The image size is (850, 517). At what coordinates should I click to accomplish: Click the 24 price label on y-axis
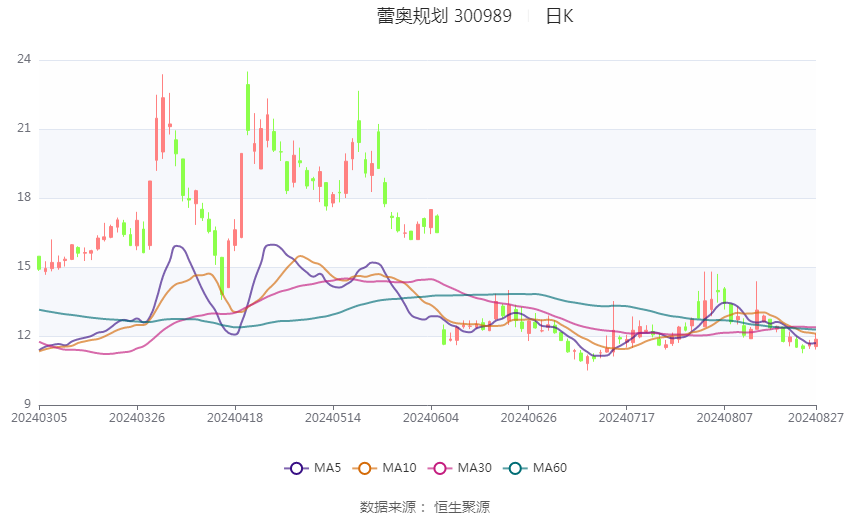[x=24, y=60]
